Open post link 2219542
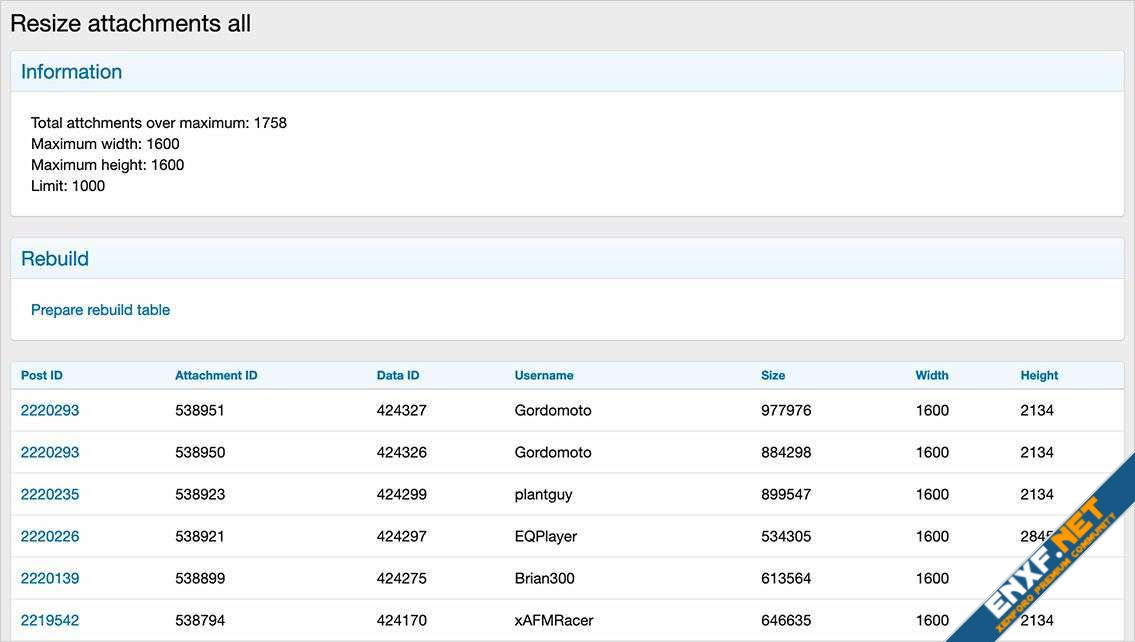 (x=50, y=620)
